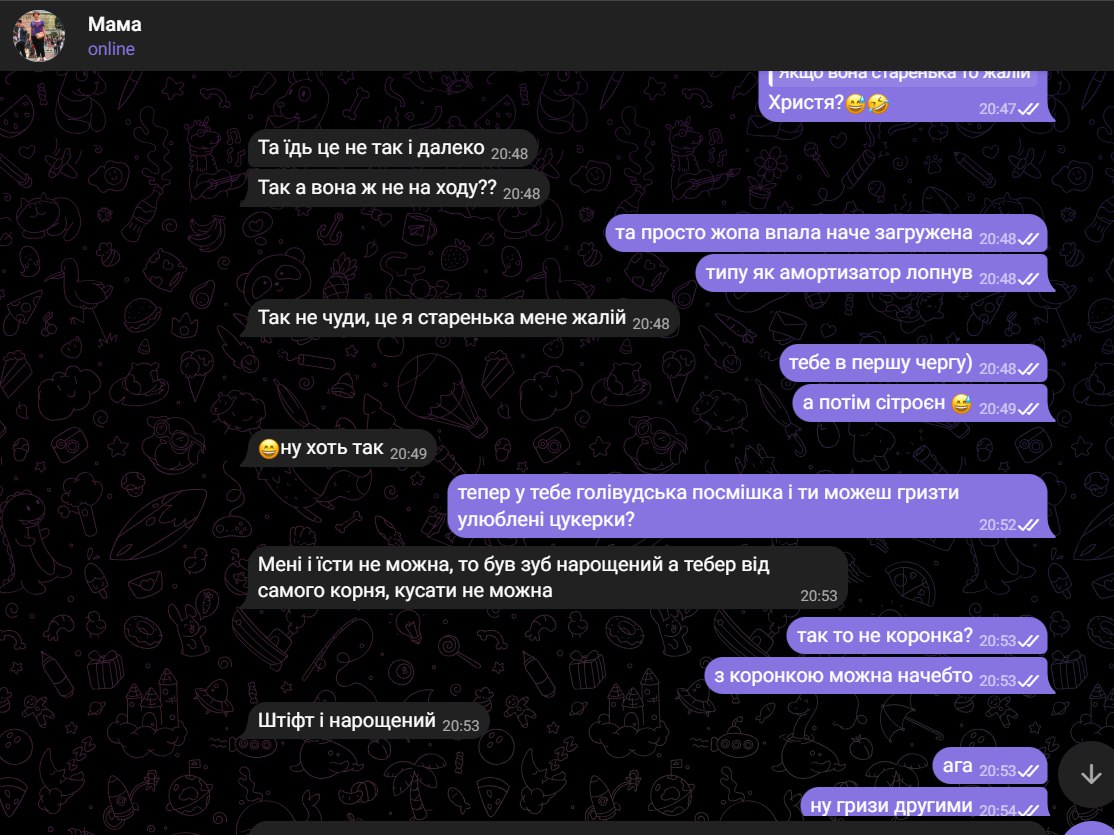
Task: Click message 'Мені і їсти не можна'
Action: 547,578
